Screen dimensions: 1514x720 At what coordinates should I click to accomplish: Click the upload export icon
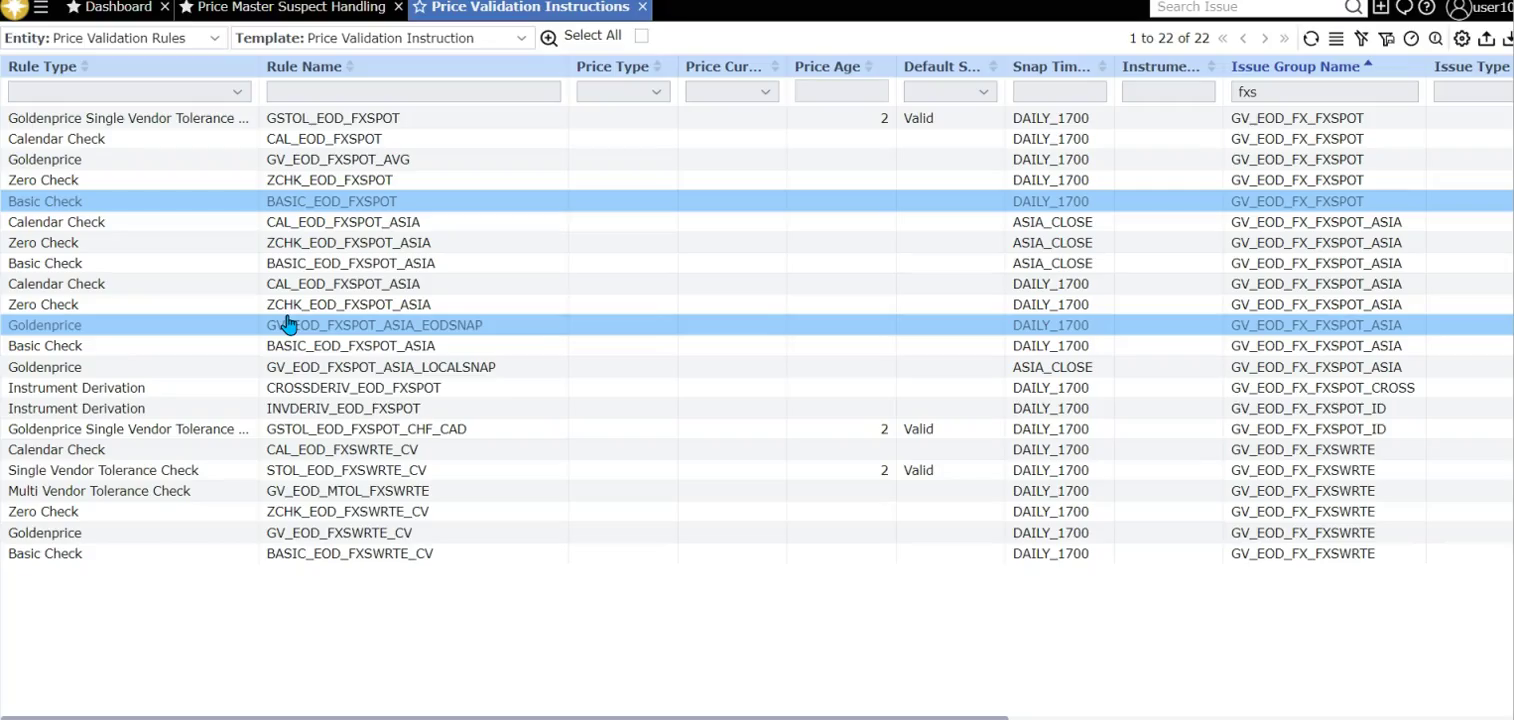click(1487, 39)
